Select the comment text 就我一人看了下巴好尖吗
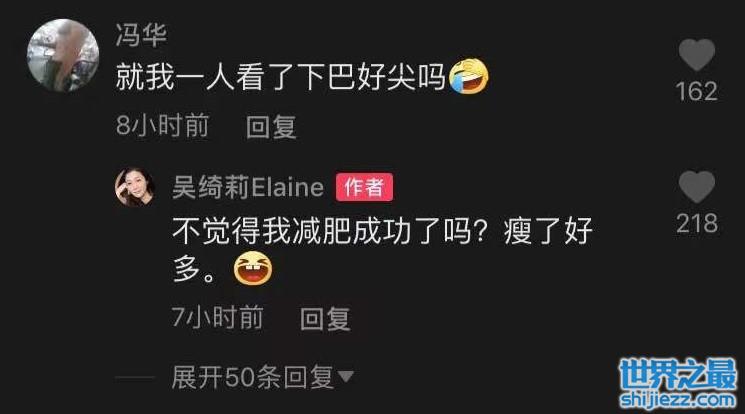The height and width of the screenshot is (414, 745). (281, 77)
